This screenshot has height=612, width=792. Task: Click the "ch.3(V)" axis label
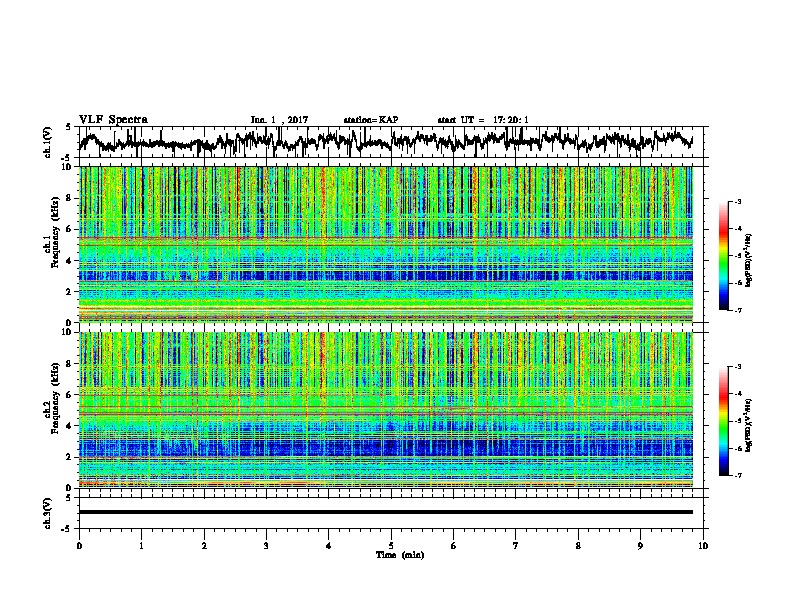point(47,513)
